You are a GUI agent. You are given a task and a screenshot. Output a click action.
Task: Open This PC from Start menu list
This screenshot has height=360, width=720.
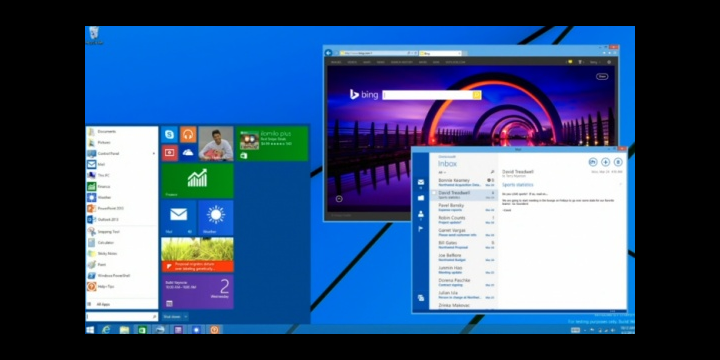(122, 175)
